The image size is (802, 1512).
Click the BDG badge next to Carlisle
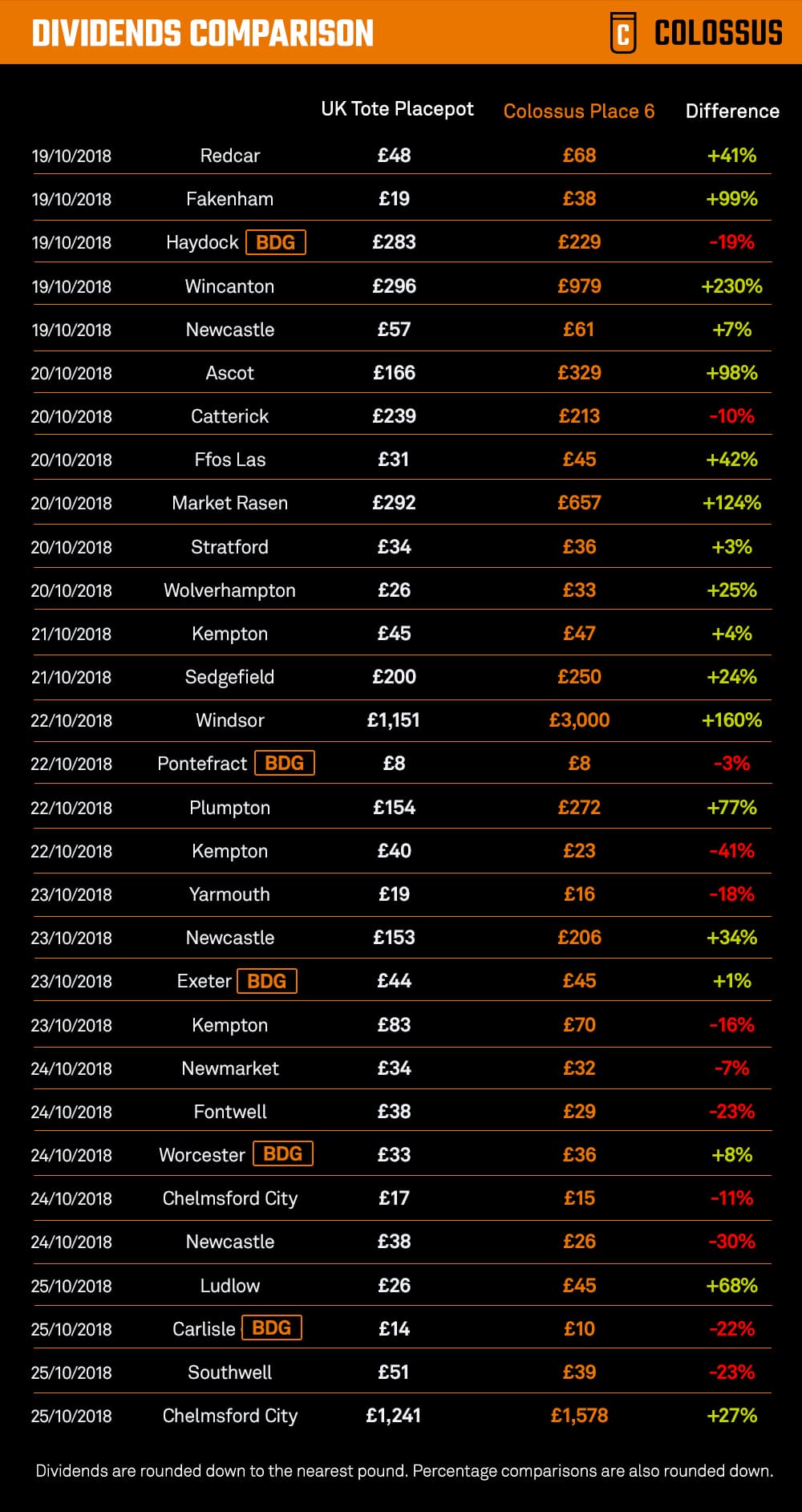pos(271,1328)
